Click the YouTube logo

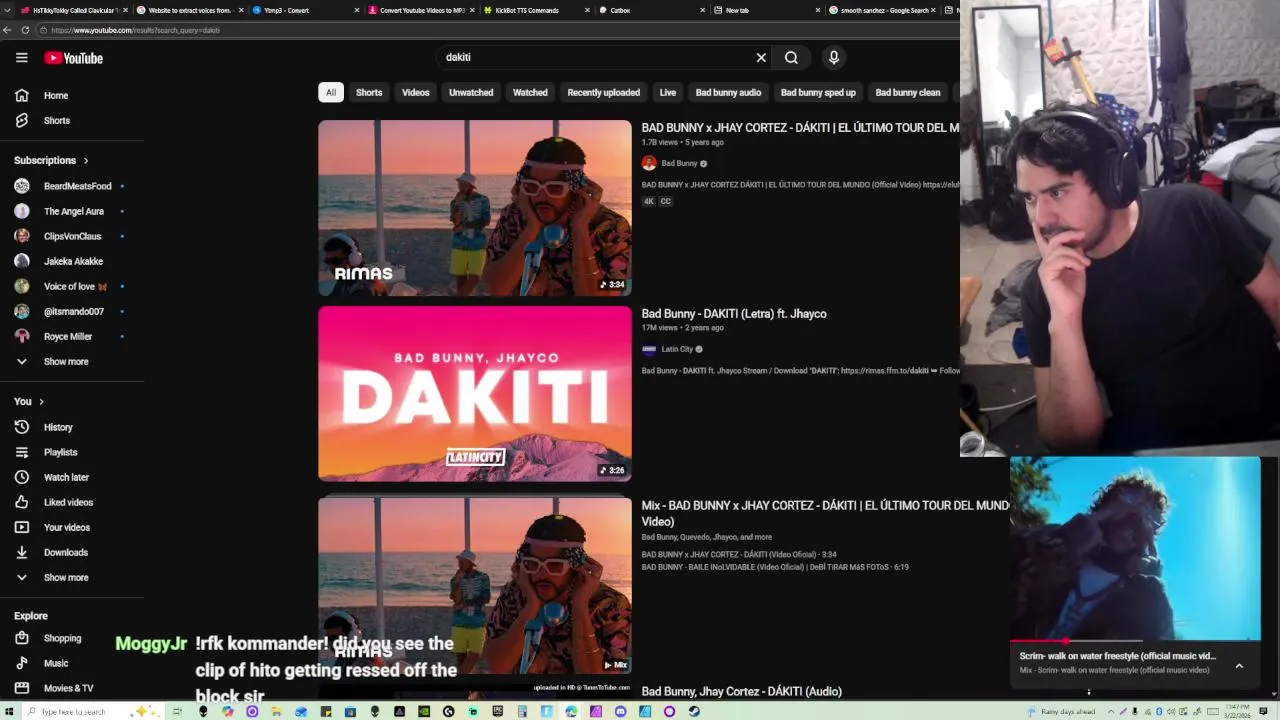point(73,58)
